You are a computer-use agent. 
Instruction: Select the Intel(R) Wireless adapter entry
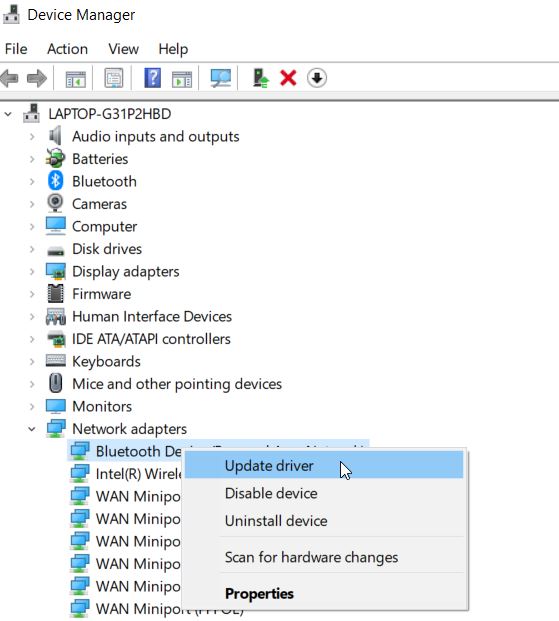(x=126, y=474)
